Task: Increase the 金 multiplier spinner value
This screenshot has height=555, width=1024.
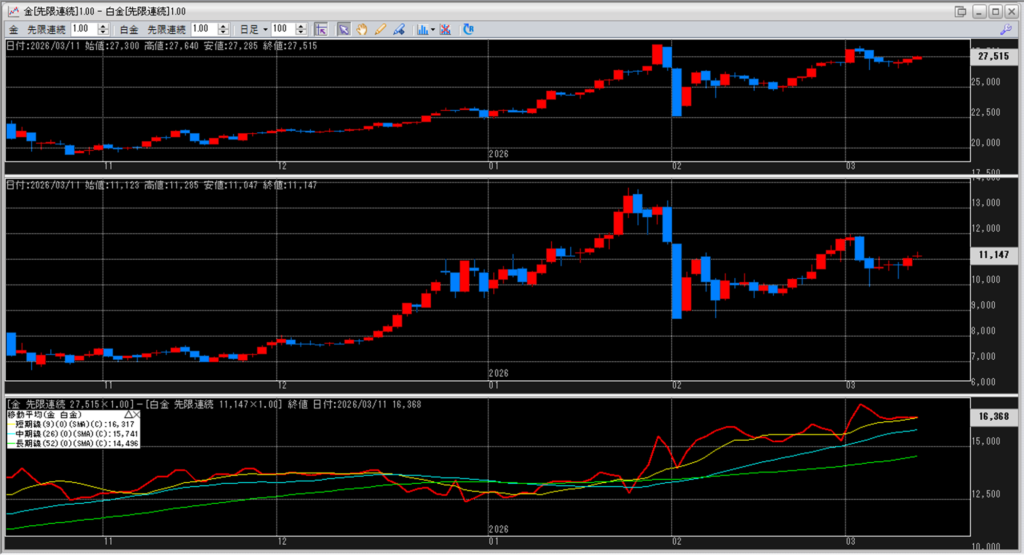Action: pyautogui.click(x=104, y=27)
